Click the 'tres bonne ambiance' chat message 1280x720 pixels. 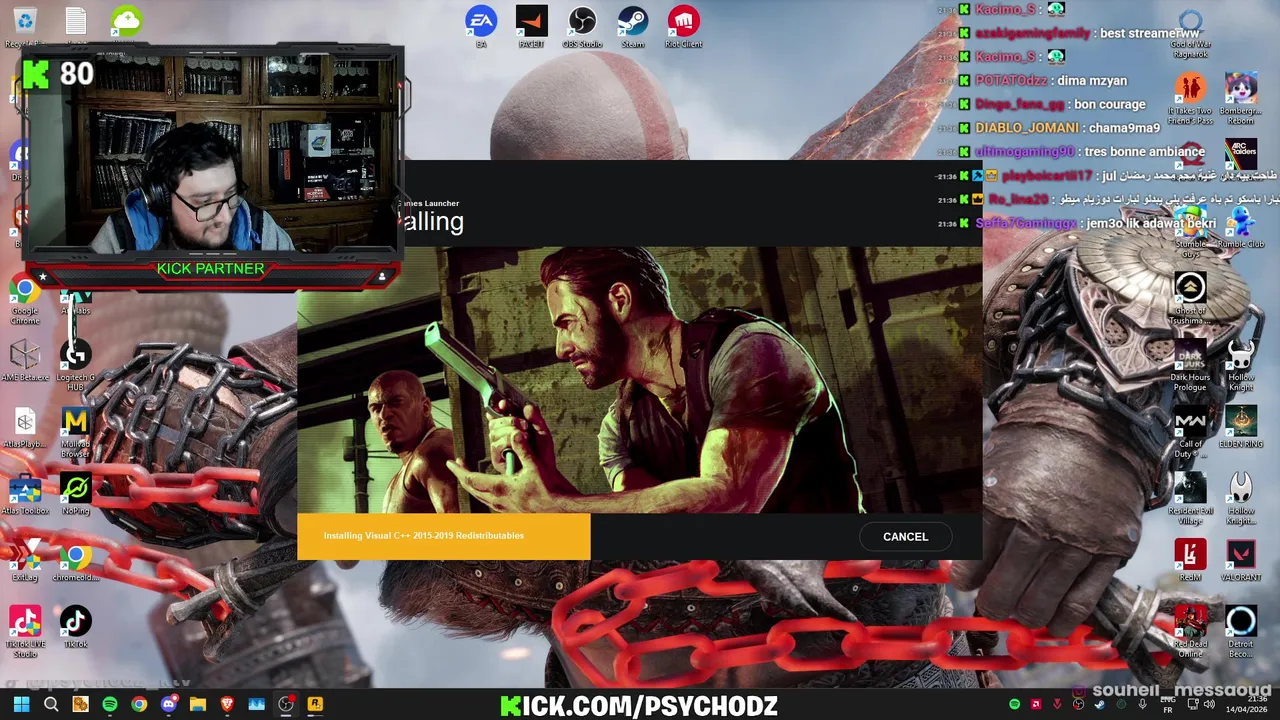pos(1144,152)
